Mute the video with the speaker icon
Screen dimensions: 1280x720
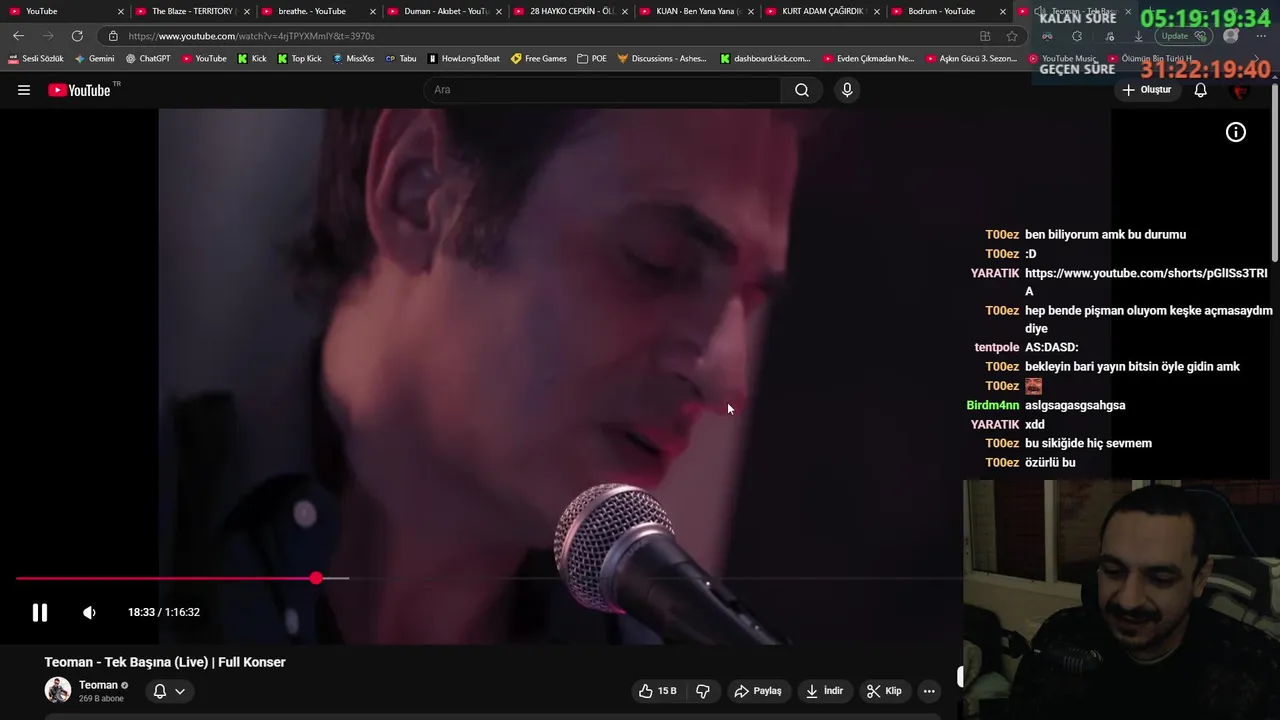tap(89, 612)
